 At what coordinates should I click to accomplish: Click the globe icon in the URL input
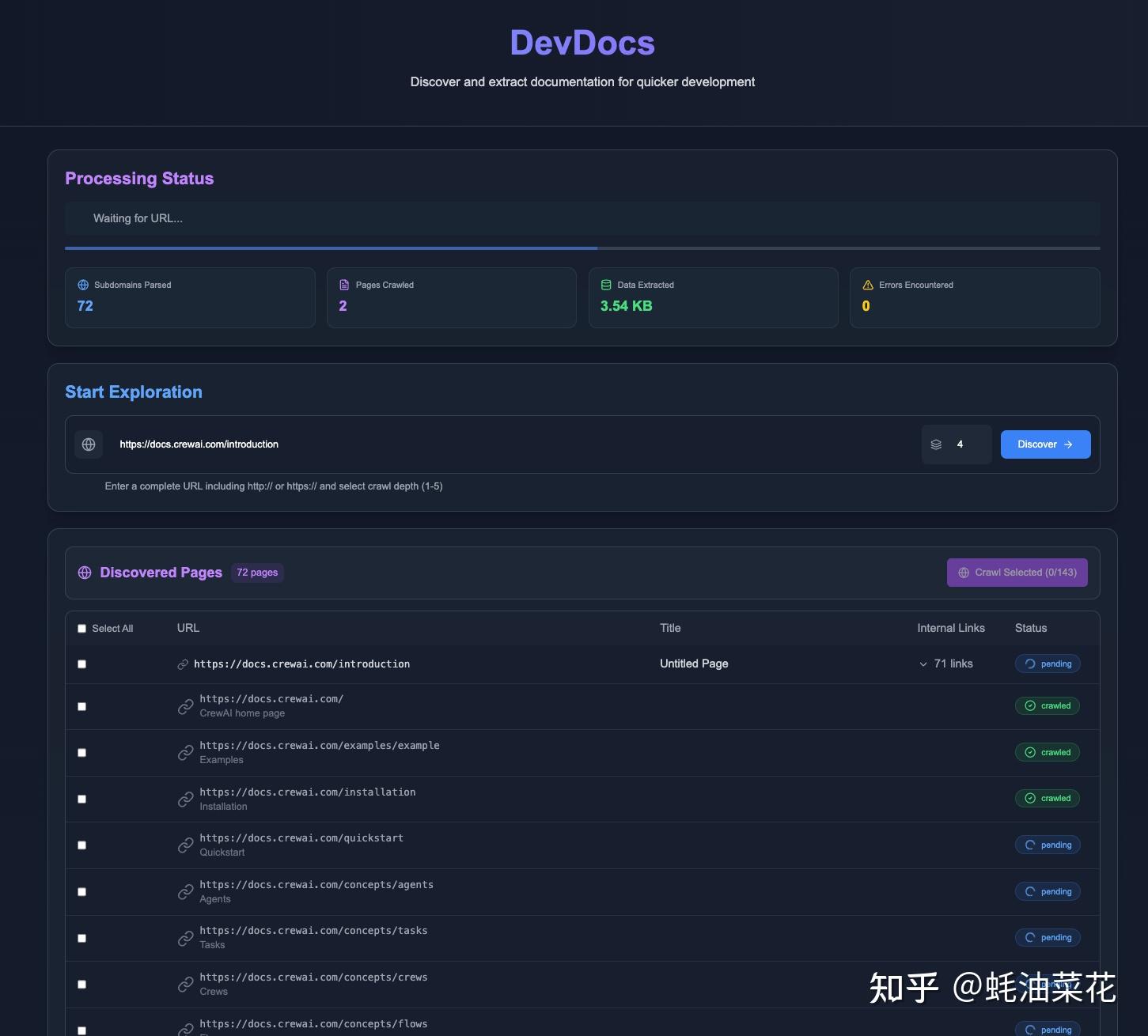click(x=88, y=444)
